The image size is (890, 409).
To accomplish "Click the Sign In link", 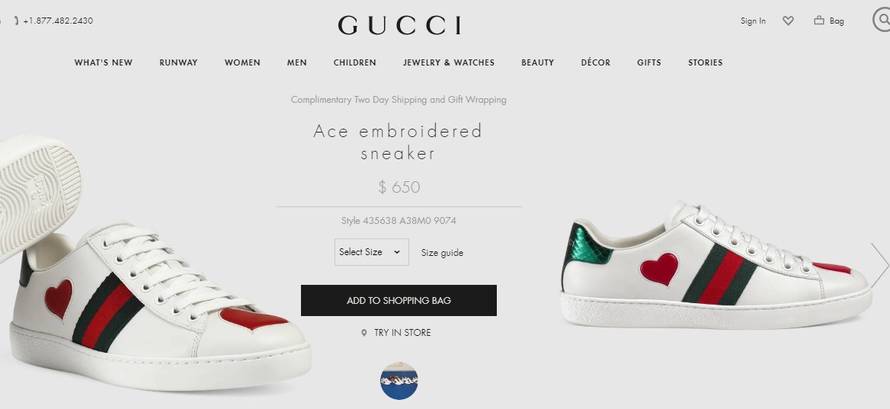I will (753, 21).
